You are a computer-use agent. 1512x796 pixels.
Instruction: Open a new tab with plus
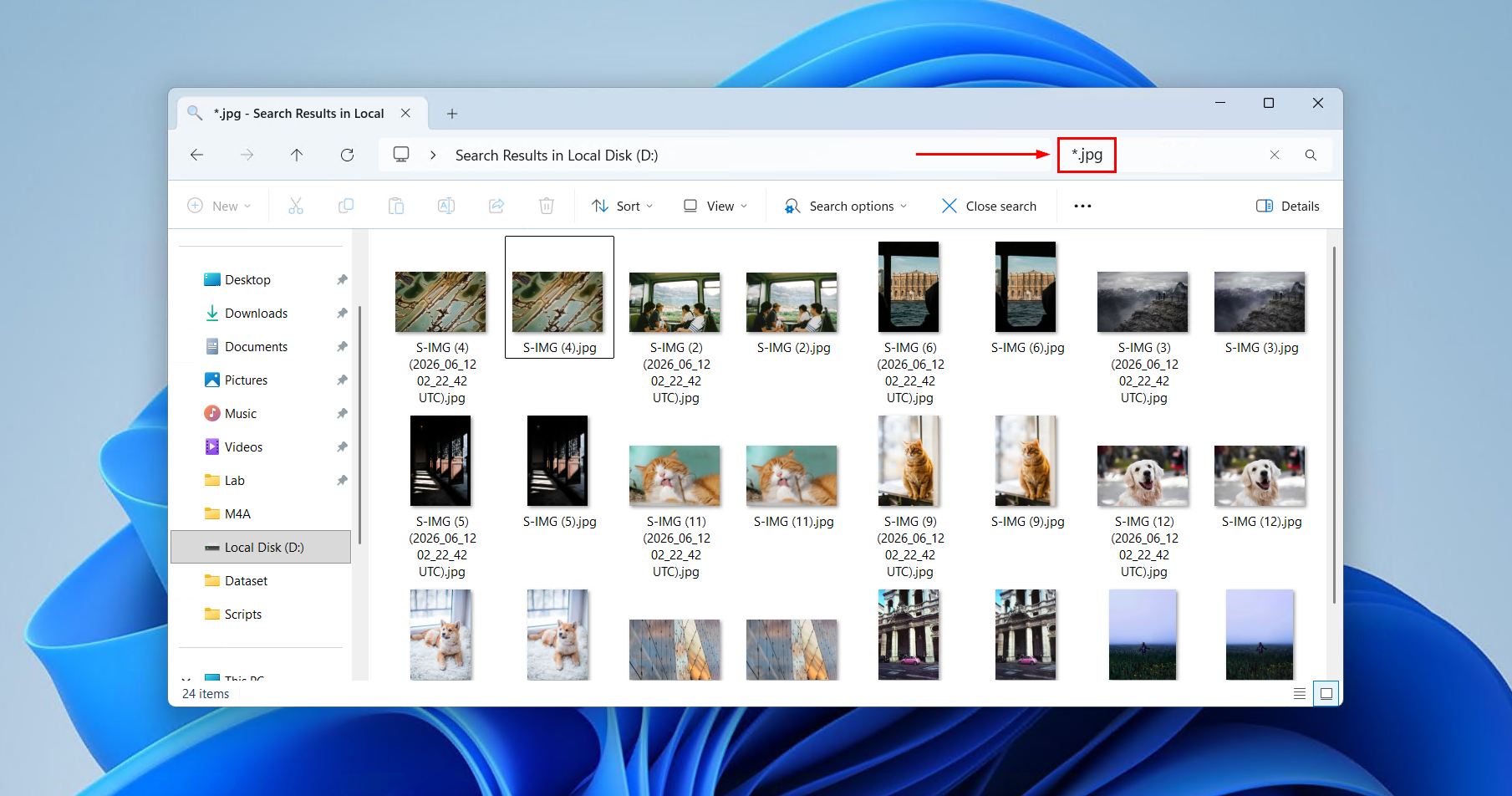point(452,114)
